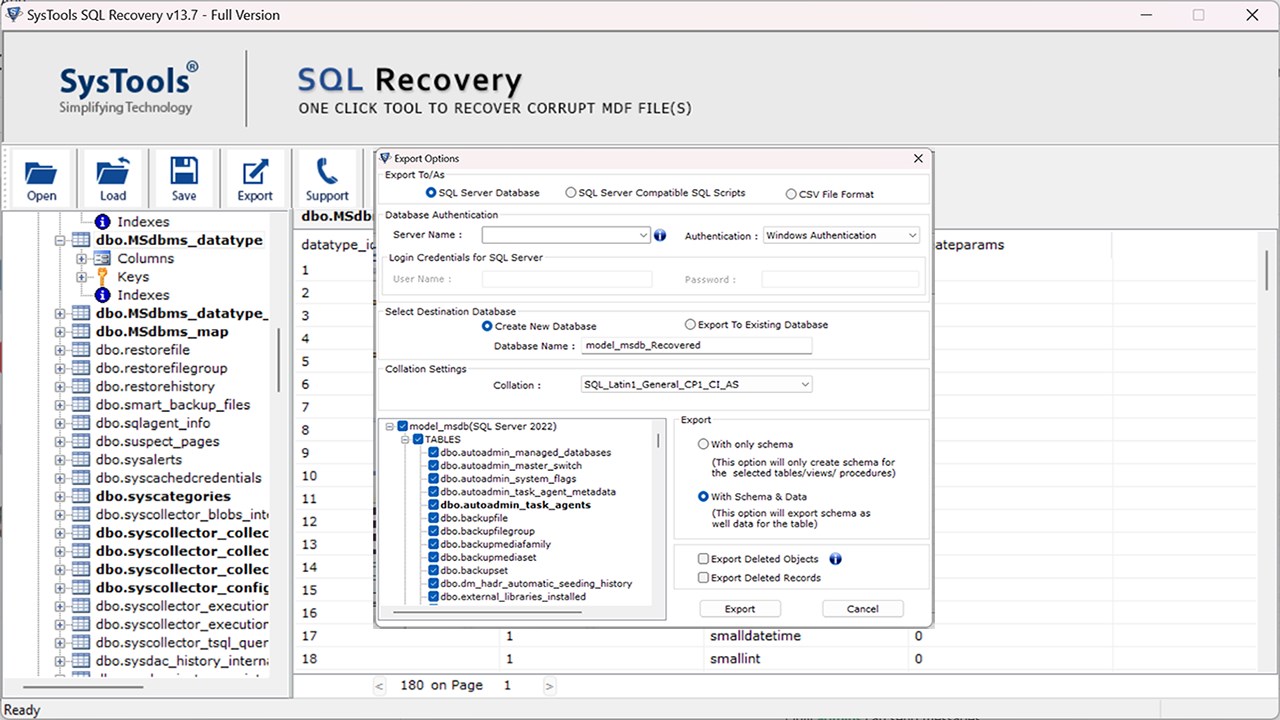Uncheck model_msdb(SQL Server 2022) root checkbox

click(x=402, y=426)
